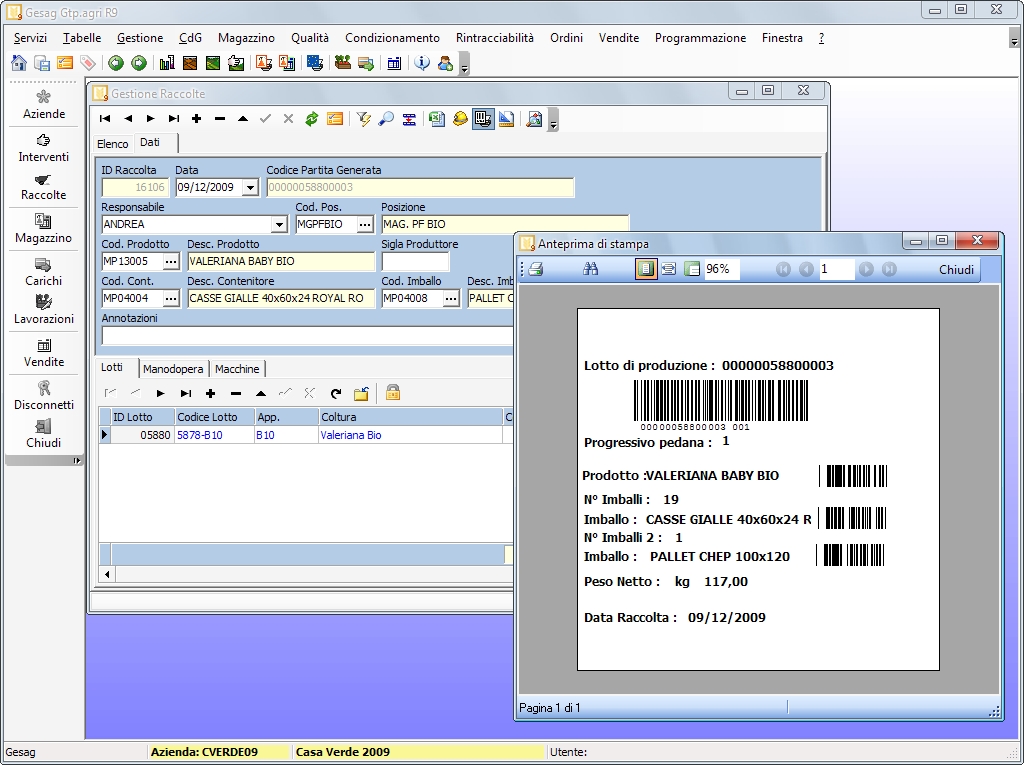Toggle the green page view button in preview toolbar
1024x765 pixels.
(692, 269)
